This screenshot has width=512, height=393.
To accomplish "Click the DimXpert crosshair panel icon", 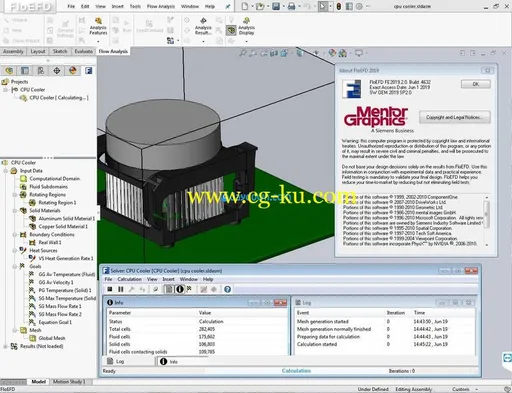I will pyautogui.click(x=57, y=70).
